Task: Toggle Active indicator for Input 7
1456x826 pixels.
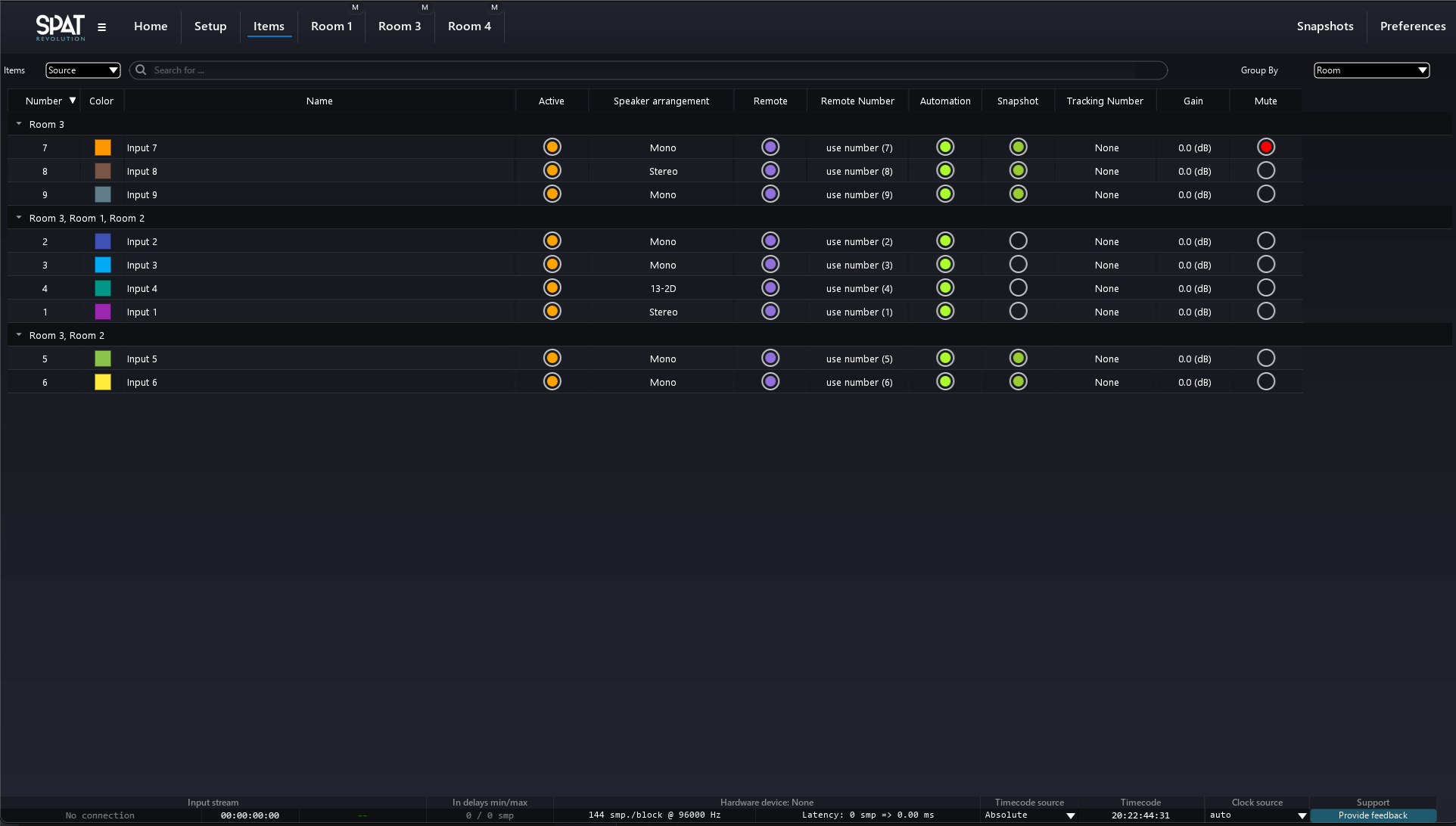Action: [x=552, y=147]
